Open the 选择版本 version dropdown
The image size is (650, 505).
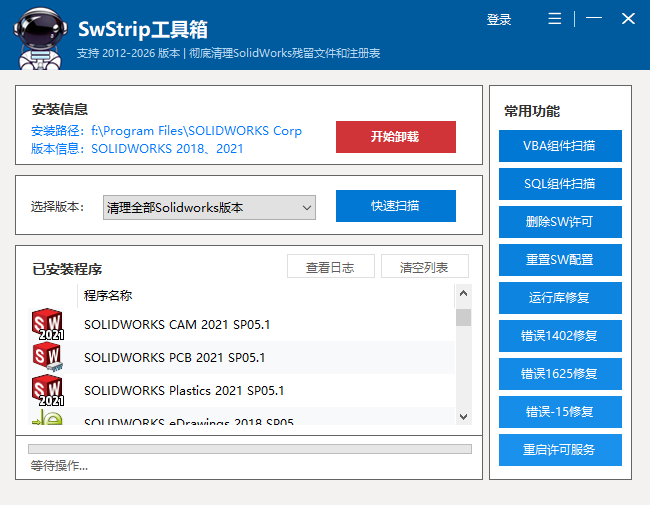point(209,207)
